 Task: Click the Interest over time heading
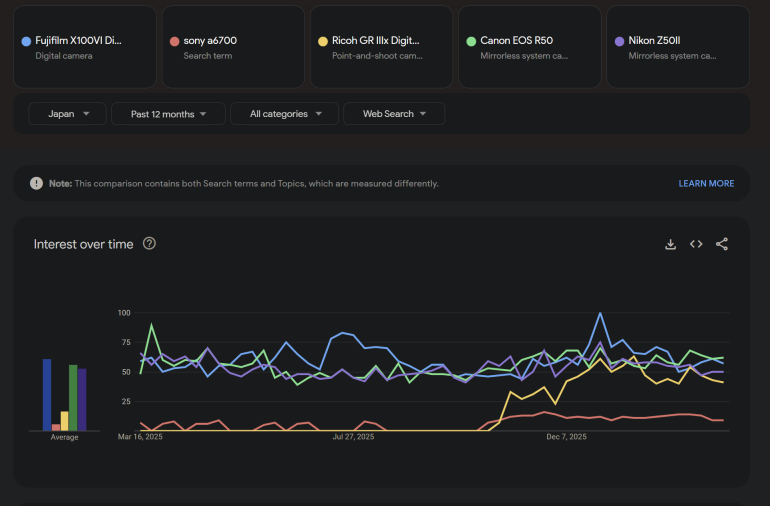coord(83,244)
